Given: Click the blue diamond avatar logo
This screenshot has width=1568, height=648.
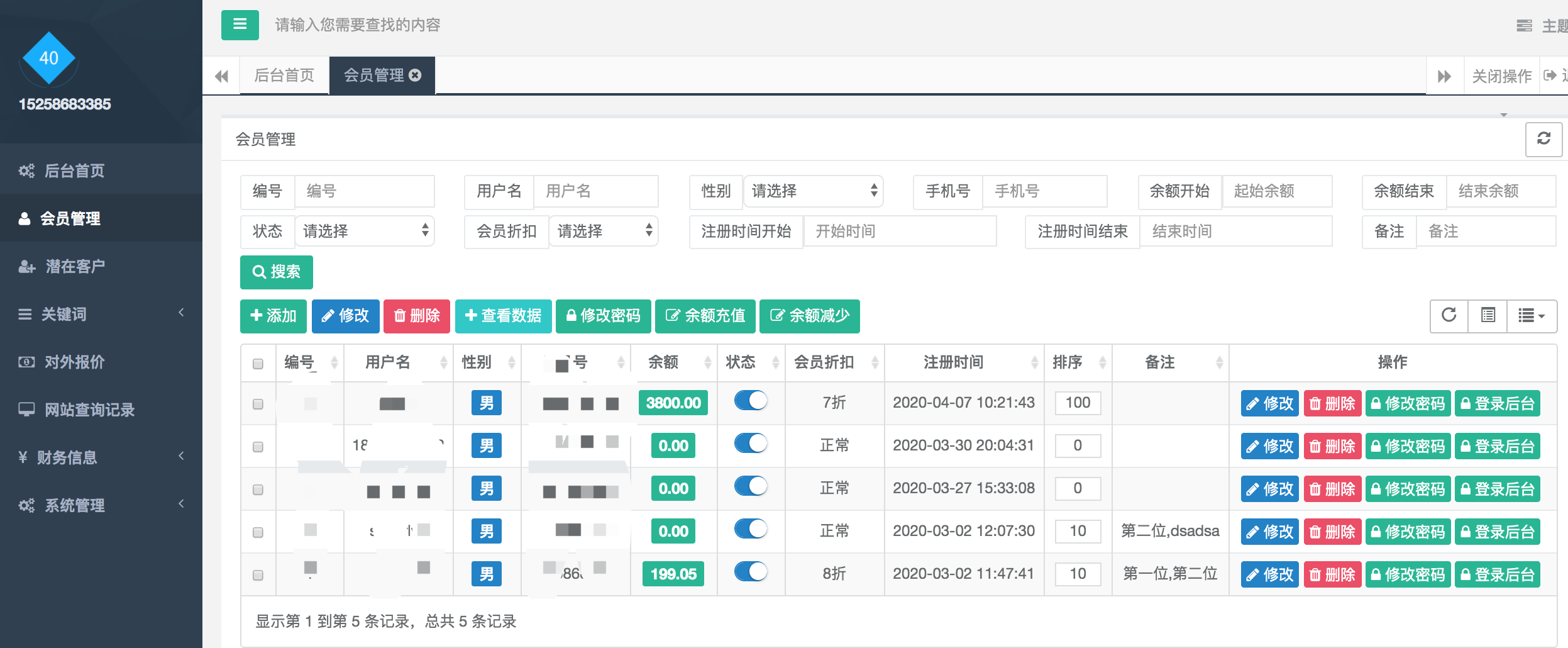Looking at the screenshot, I should click(49, 59).
